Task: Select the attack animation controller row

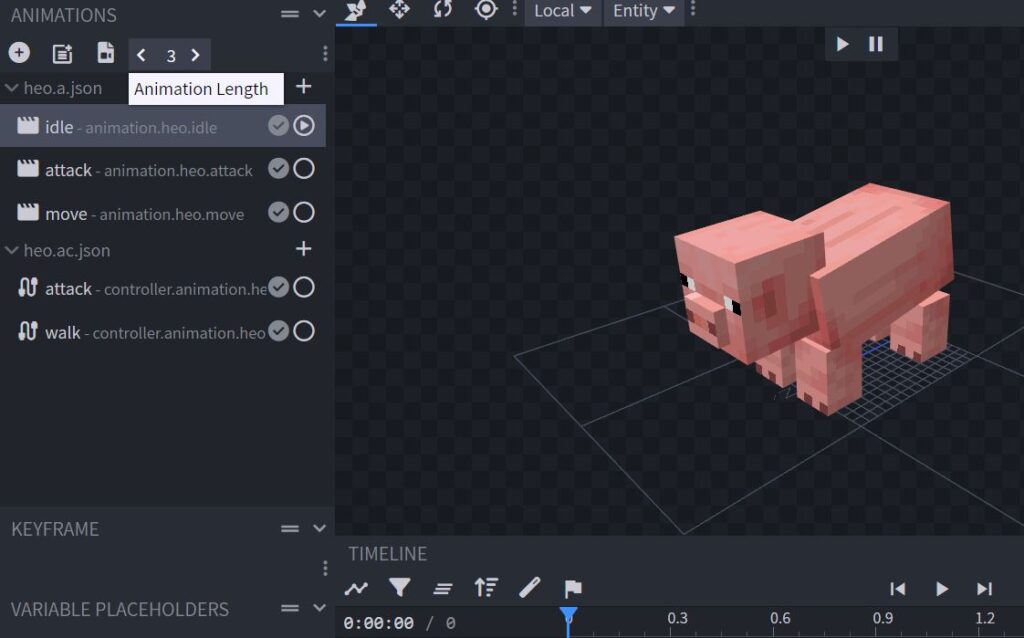Action: click(163, 288)
